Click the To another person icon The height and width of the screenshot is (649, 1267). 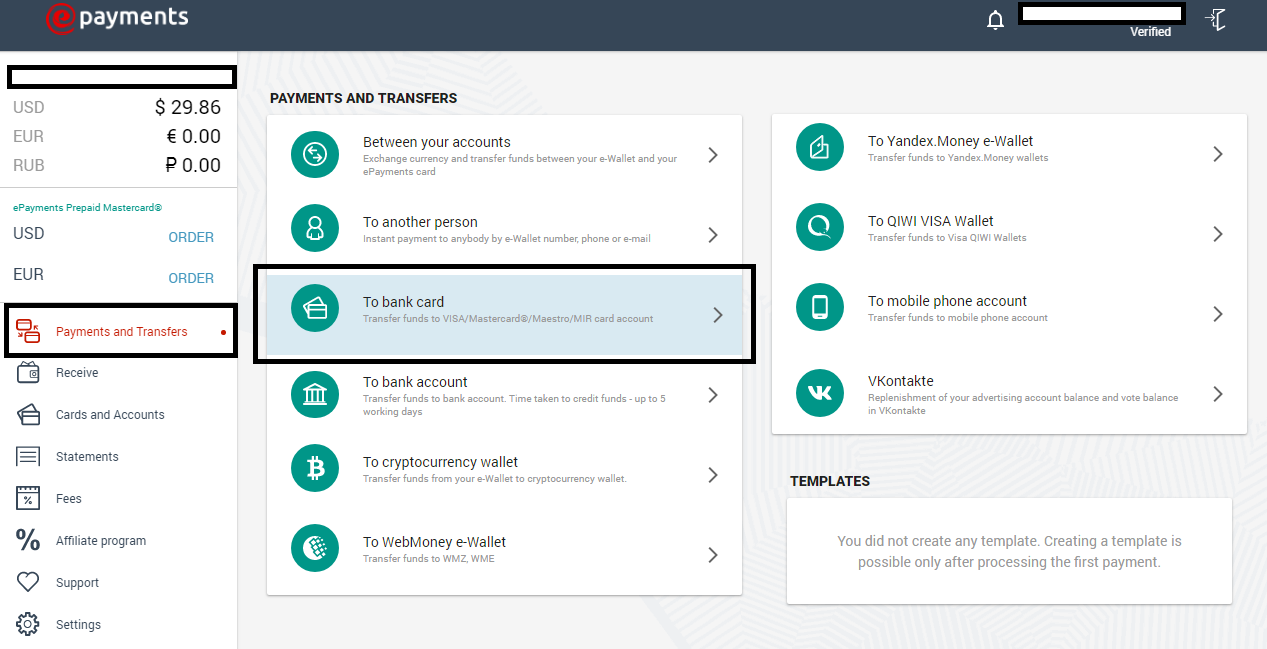point(316,228)
